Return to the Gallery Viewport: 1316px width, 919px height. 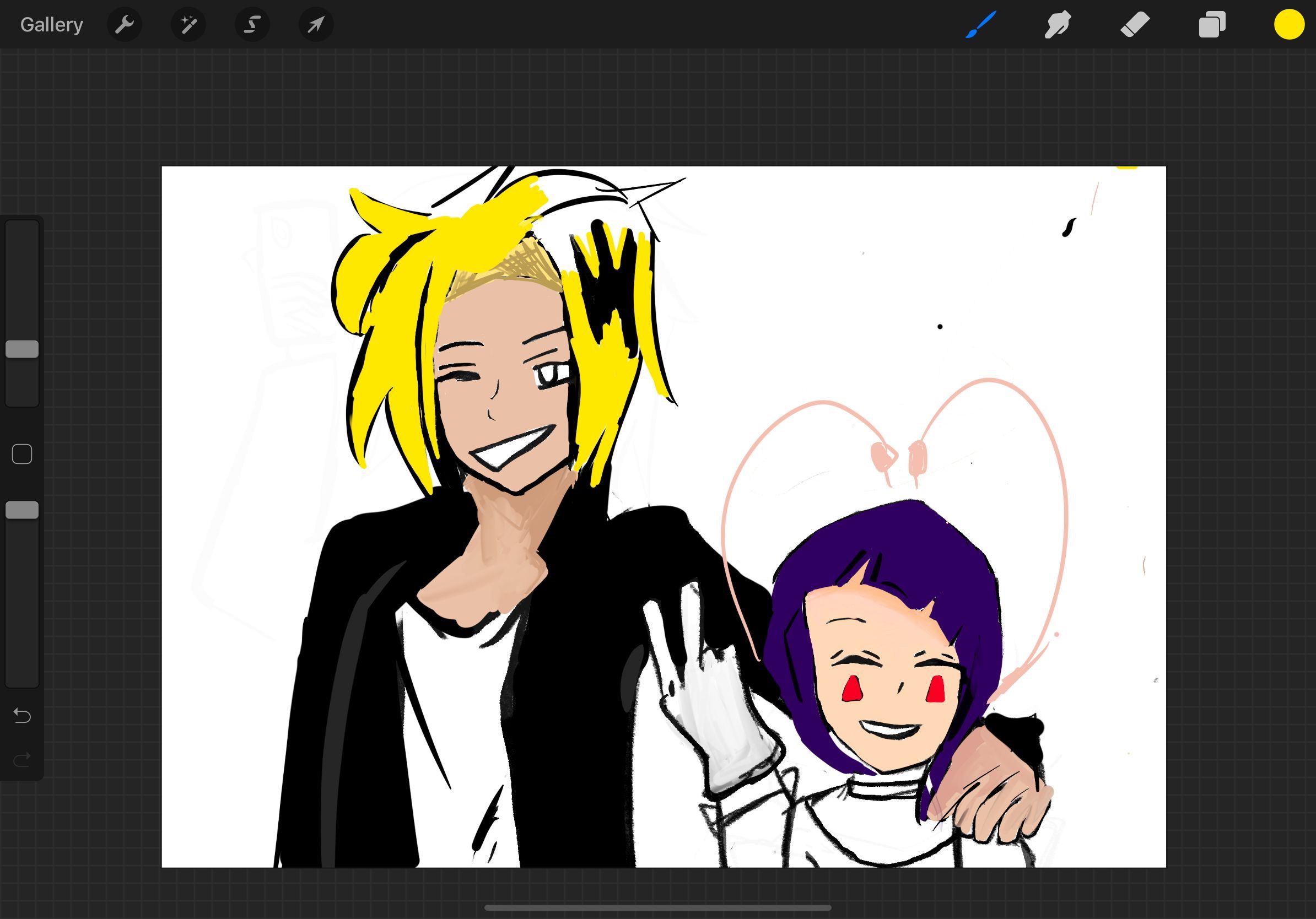point(52,25)
